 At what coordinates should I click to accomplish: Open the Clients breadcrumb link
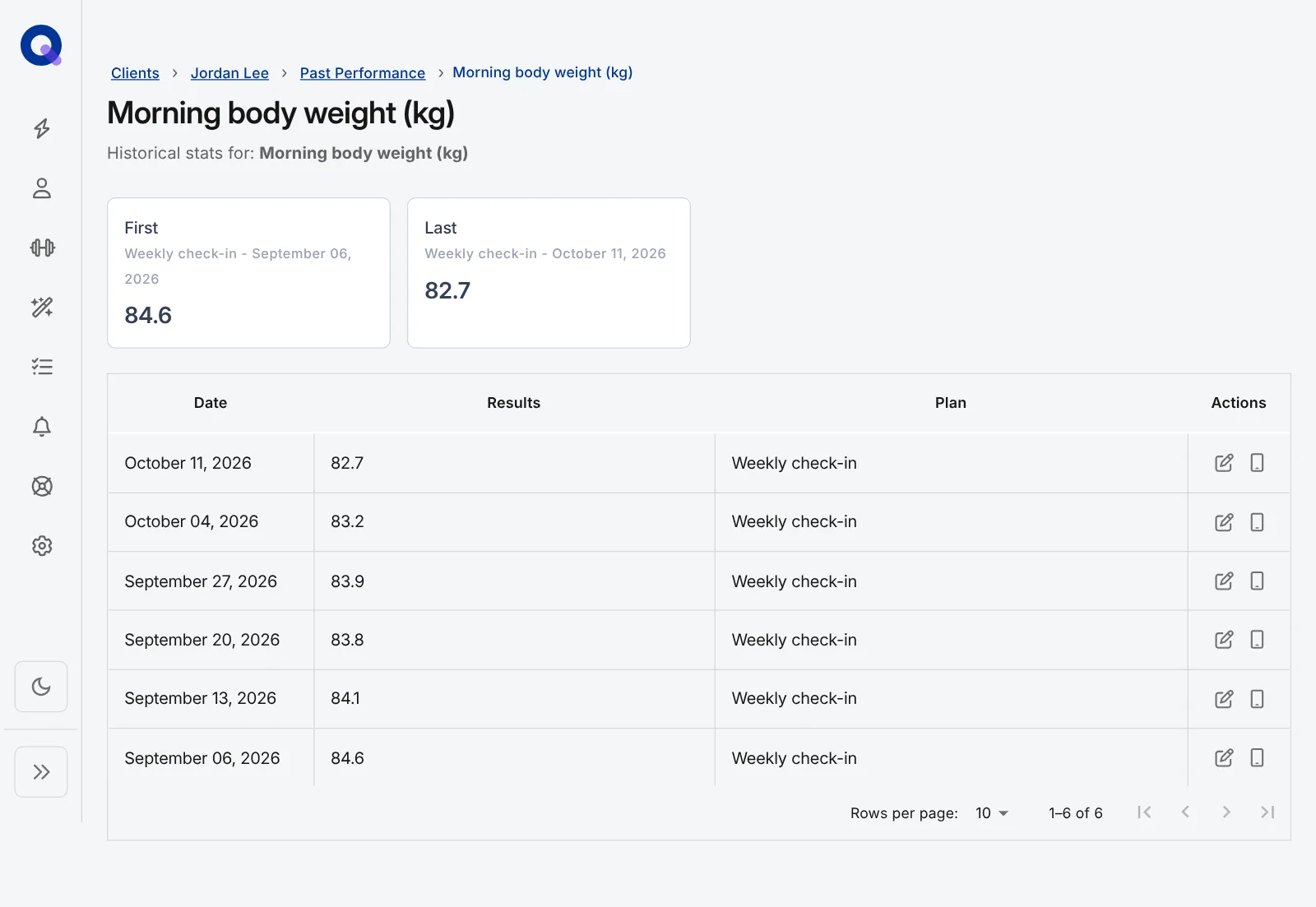(x=135, y=73)
